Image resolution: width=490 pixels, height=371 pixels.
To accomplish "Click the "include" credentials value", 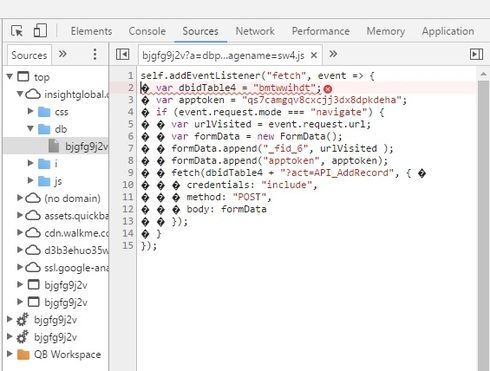I will 287,185.
